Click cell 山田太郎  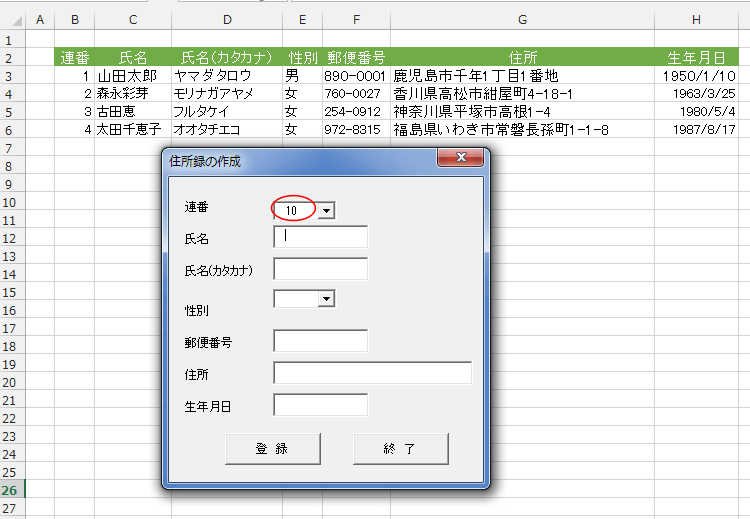coord(133,76)
